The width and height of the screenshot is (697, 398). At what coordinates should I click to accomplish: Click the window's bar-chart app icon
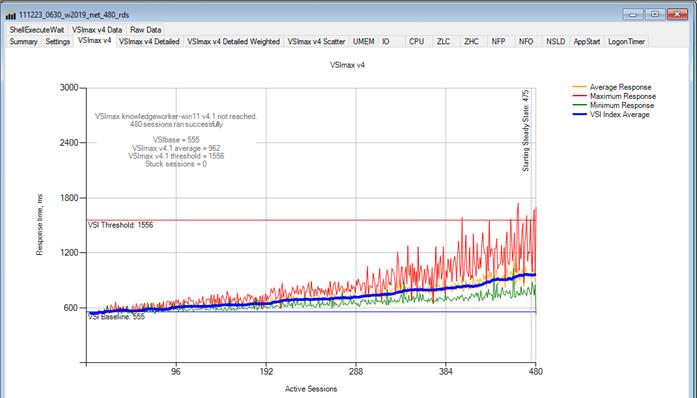pos(10,15)
